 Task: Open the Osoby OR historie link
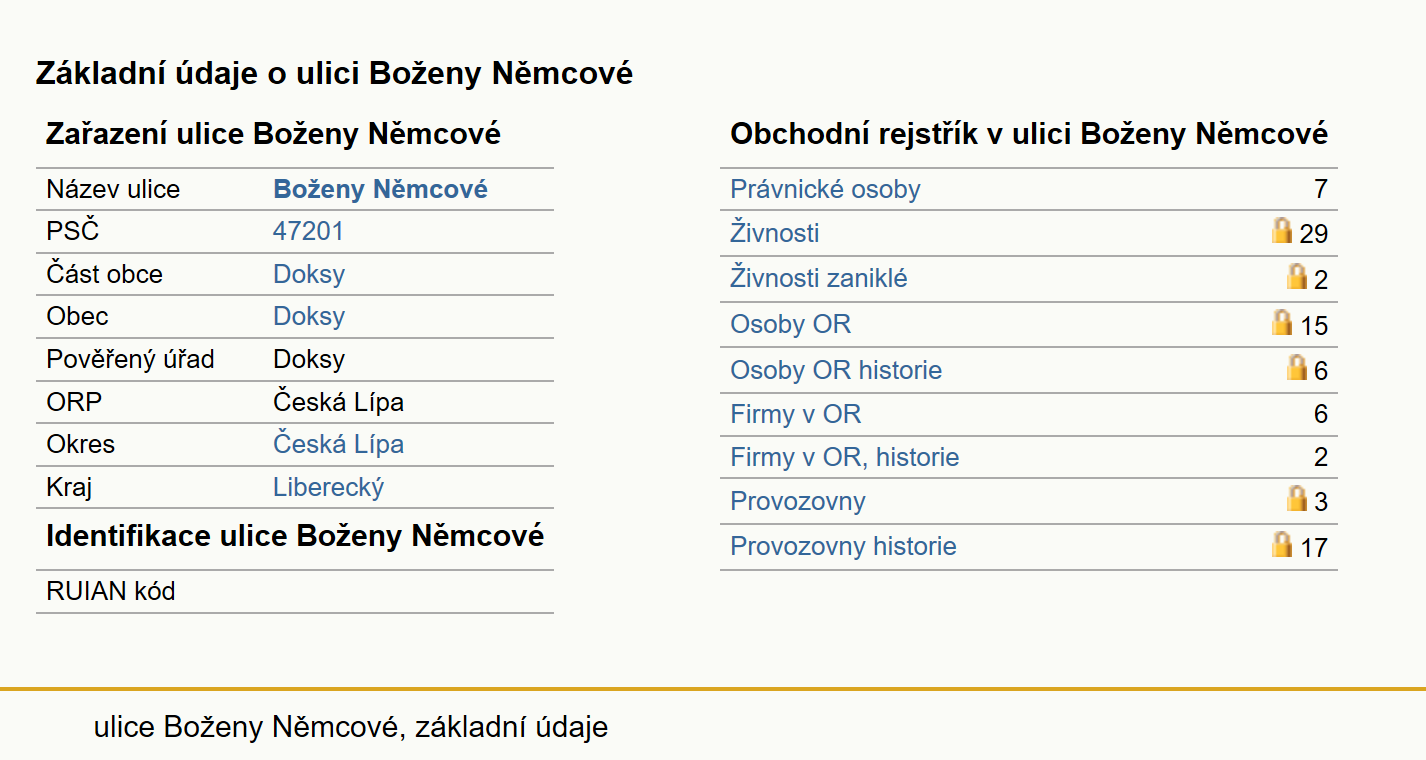(836, 370)
